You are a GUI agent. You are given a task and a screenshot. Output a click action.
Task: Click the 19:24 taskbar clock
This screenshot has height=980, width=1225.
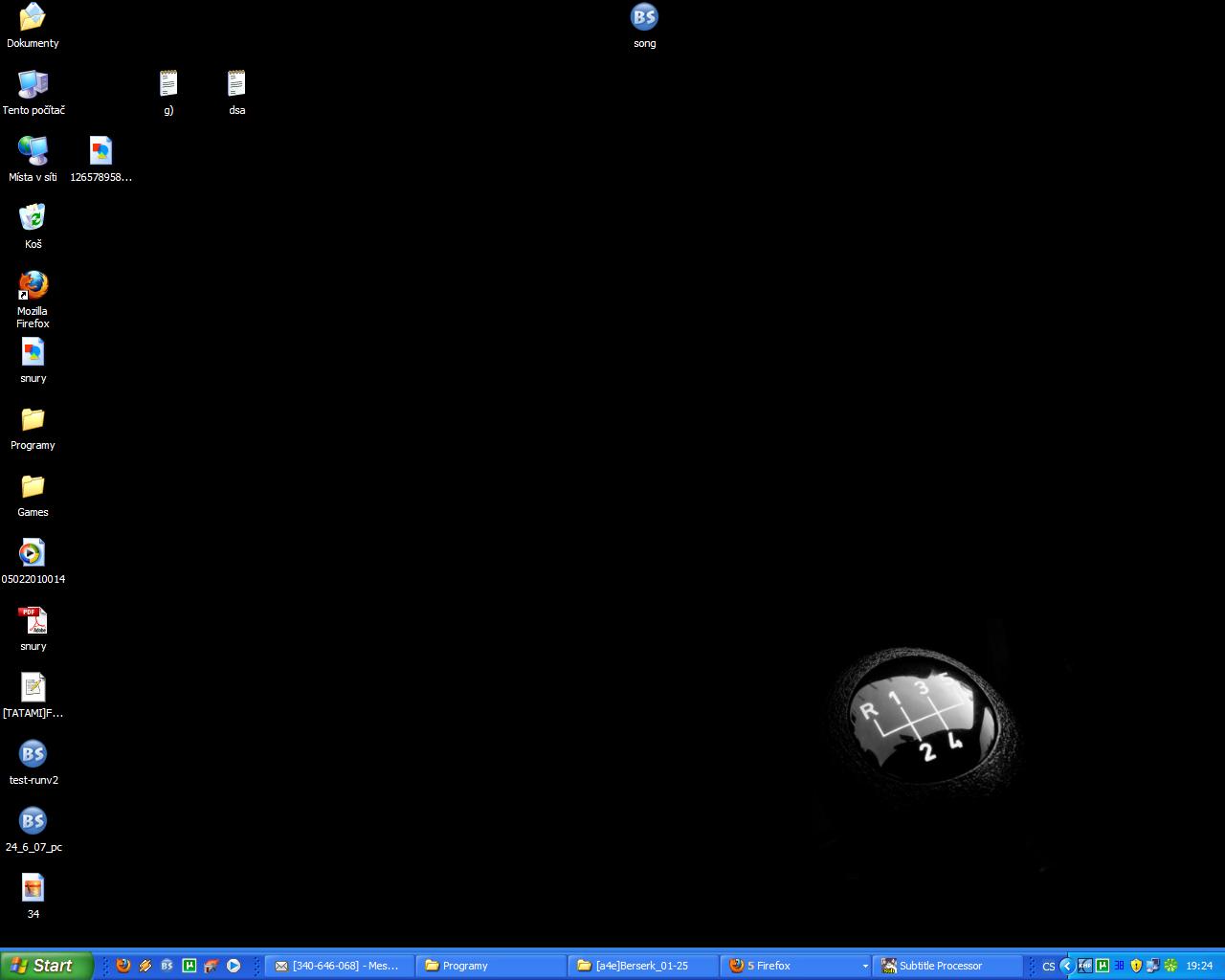[1199, 966]
